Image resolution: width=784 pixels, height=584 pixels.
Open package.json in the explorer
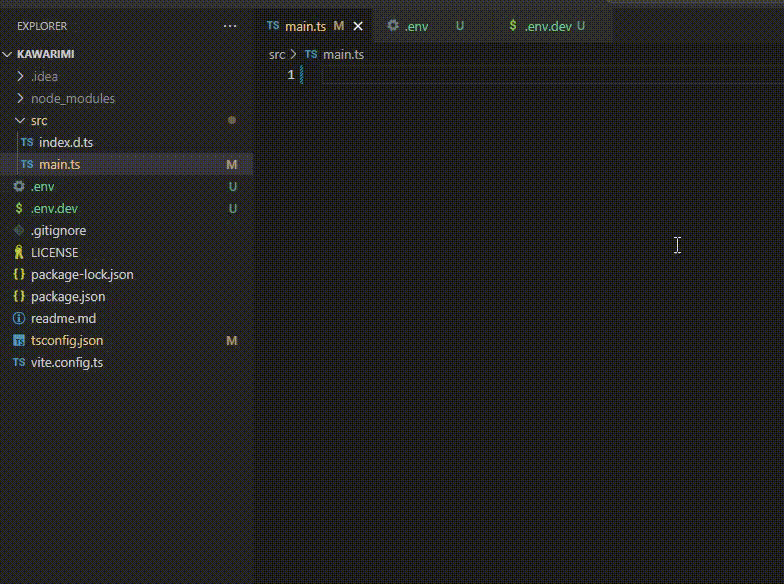tap(126, 296)
